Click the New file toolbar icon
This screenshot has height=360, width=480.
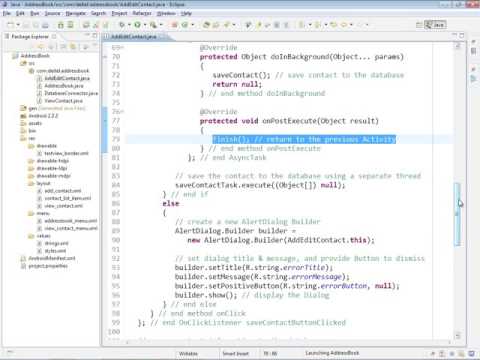(x=11, y=25)
